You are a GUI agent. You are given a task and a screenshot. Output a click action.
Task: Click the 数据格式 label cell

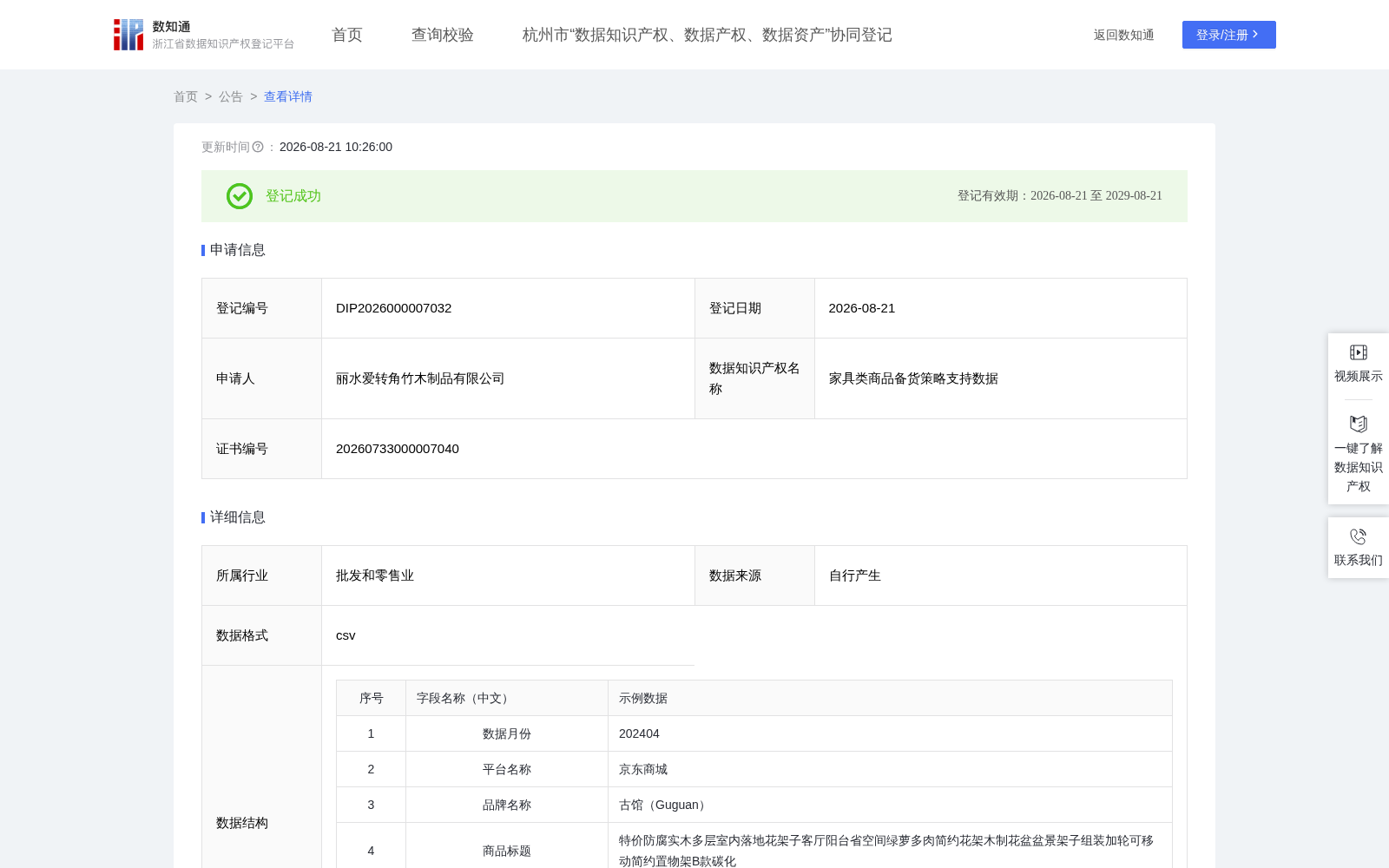pyautogui.click(x=262, y=635)
